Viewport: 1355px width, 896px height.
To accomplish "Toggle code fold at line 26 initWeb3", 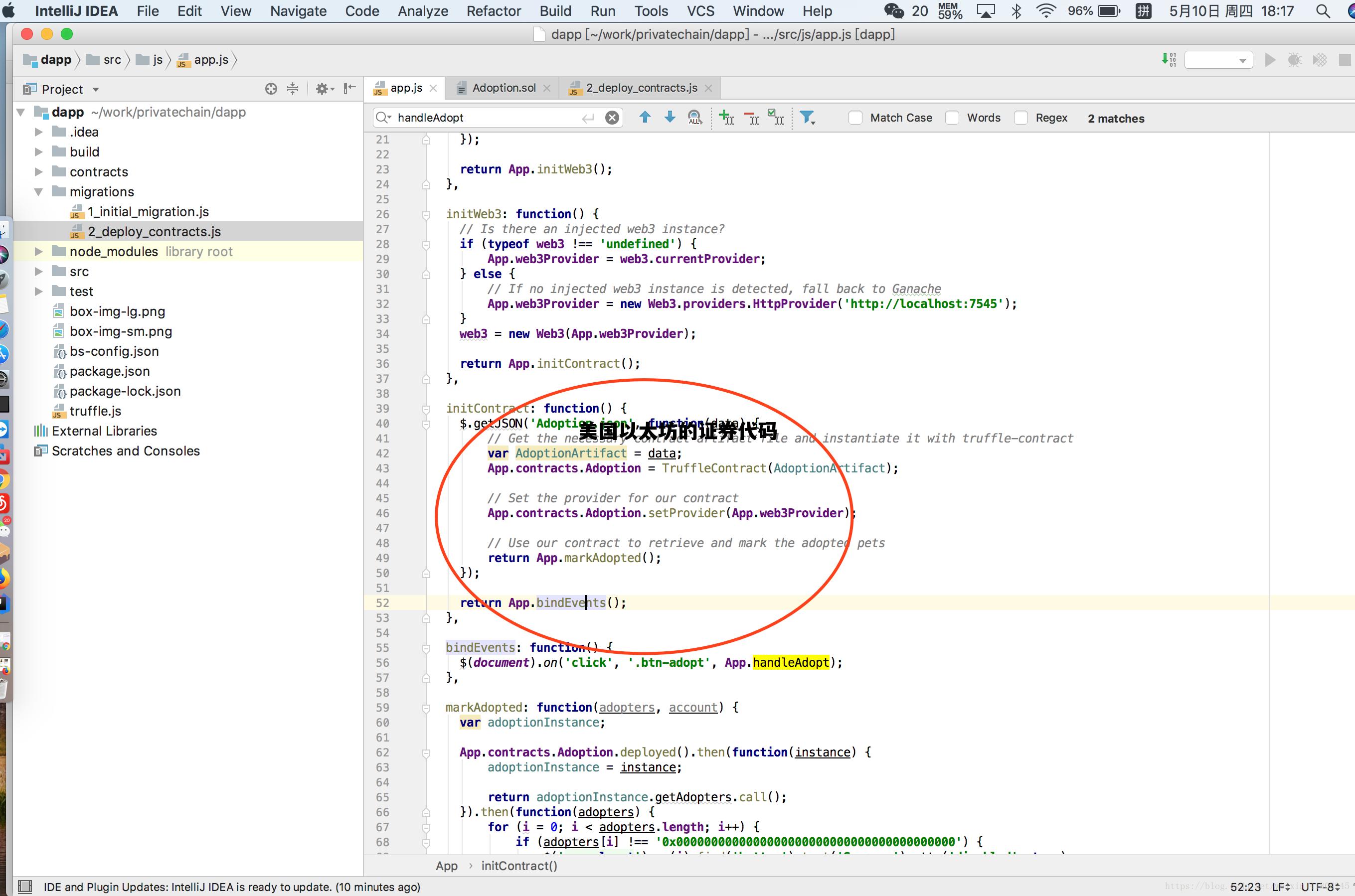I will click(426, 215).
